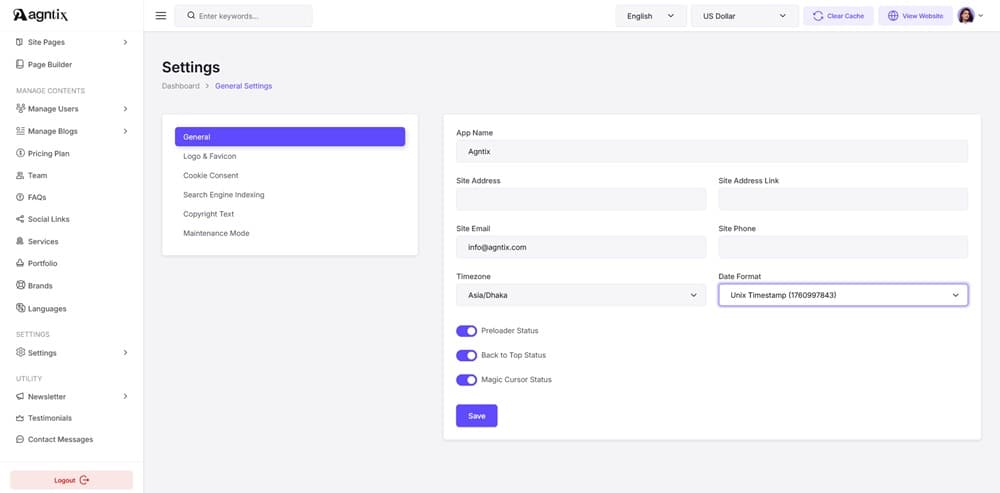Switch to Maintenance Mode settings tab
The width and height of the screenshot is (1000, 493).
[216, 233]
